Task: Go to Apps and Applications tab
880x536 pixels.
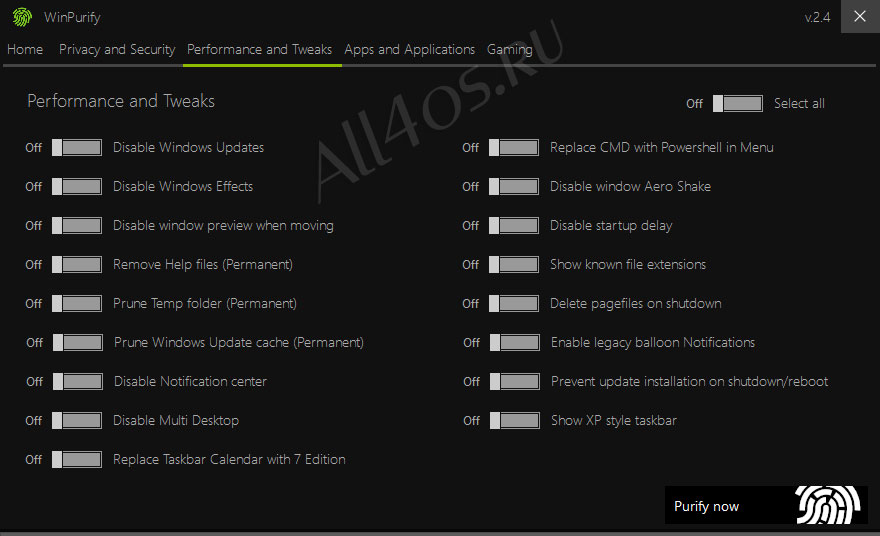Action: coord(410,49)
